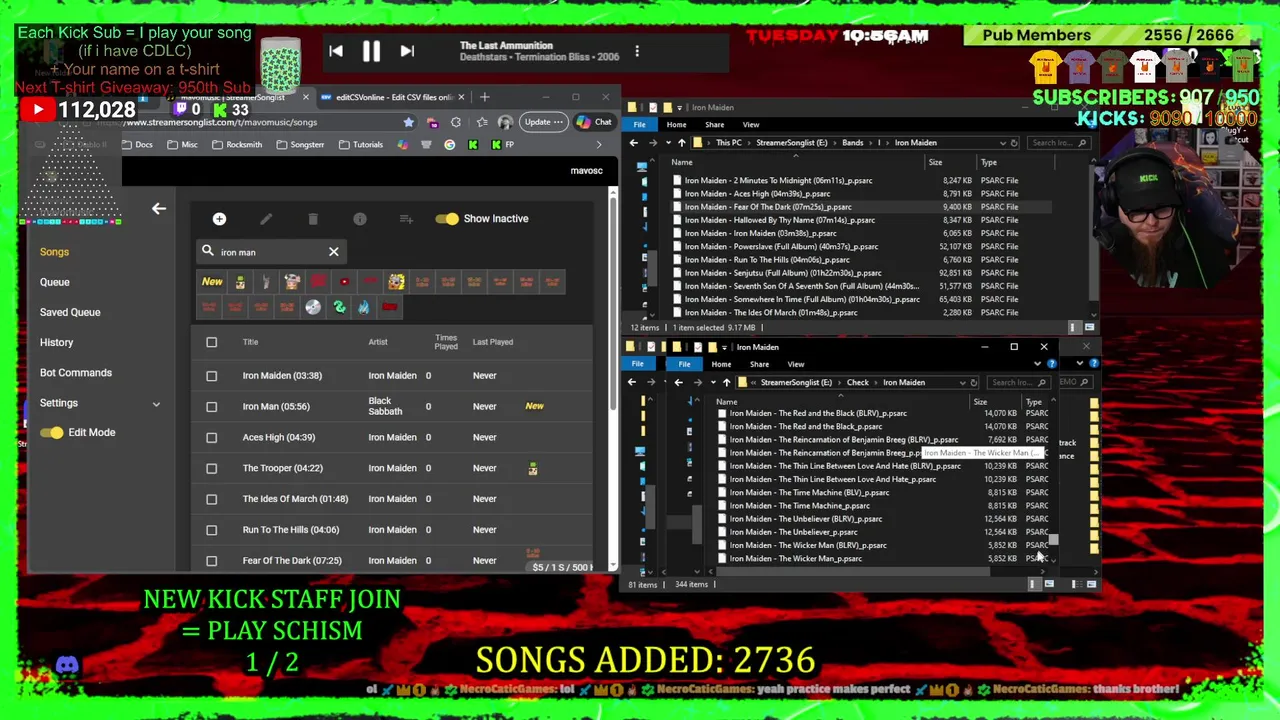Check The Trooper (04:22) row checkbox
Viewport: 1280px width, 720px height.
(x=211, y=468)
